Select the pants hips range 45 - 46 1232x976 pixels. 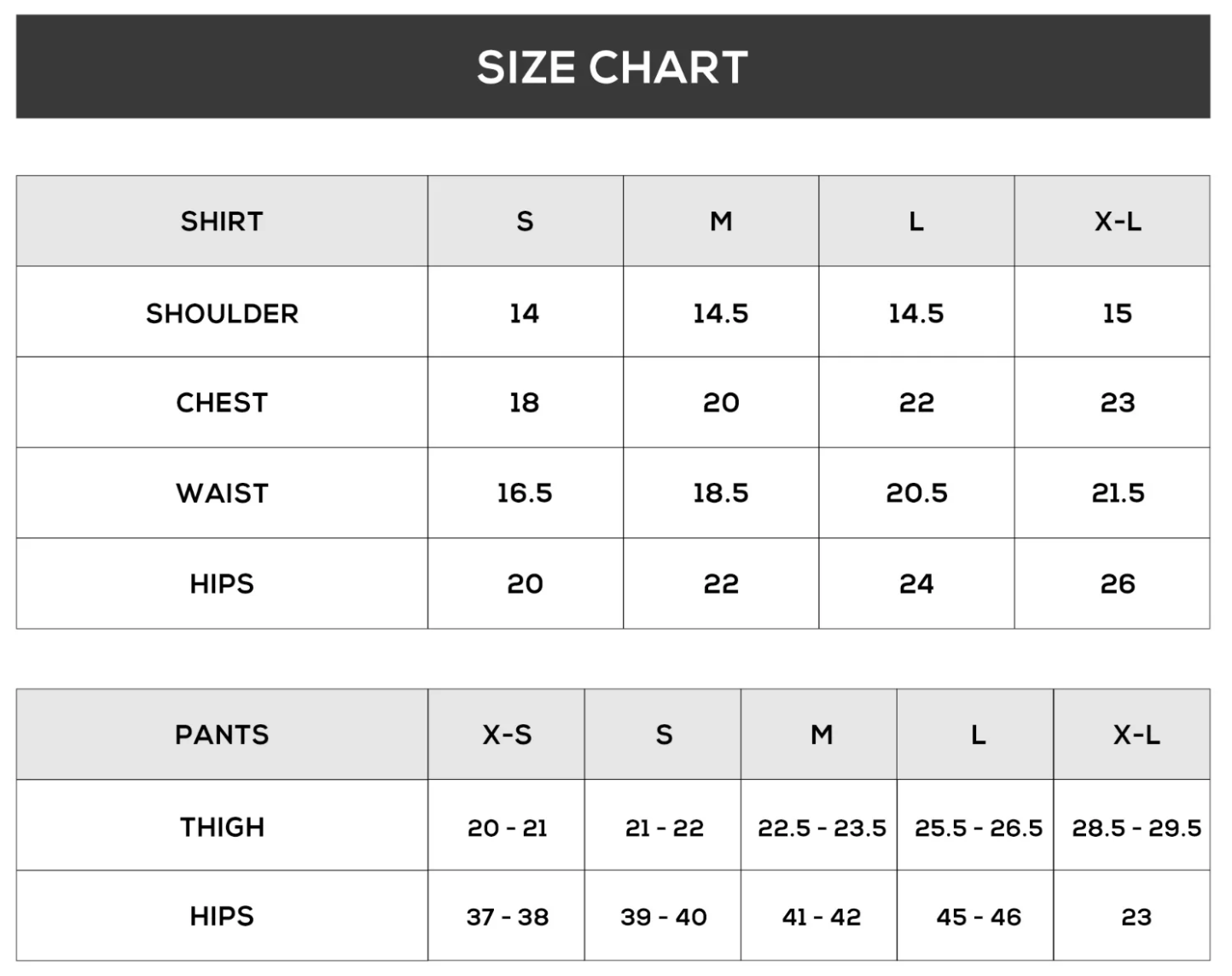click(979, 917)
